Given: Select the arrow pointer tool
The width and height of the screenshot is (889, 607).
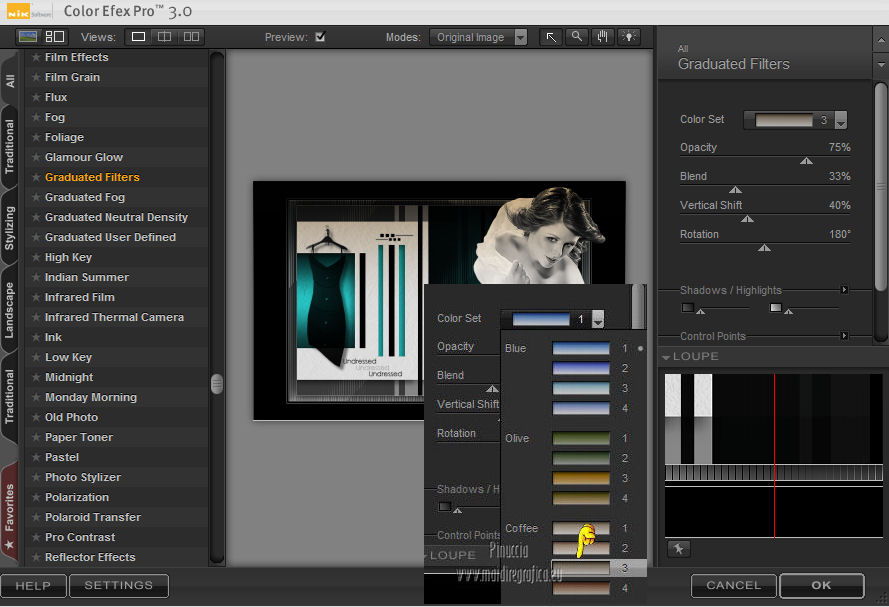Looking at the screenshot, I should (551, 37).
